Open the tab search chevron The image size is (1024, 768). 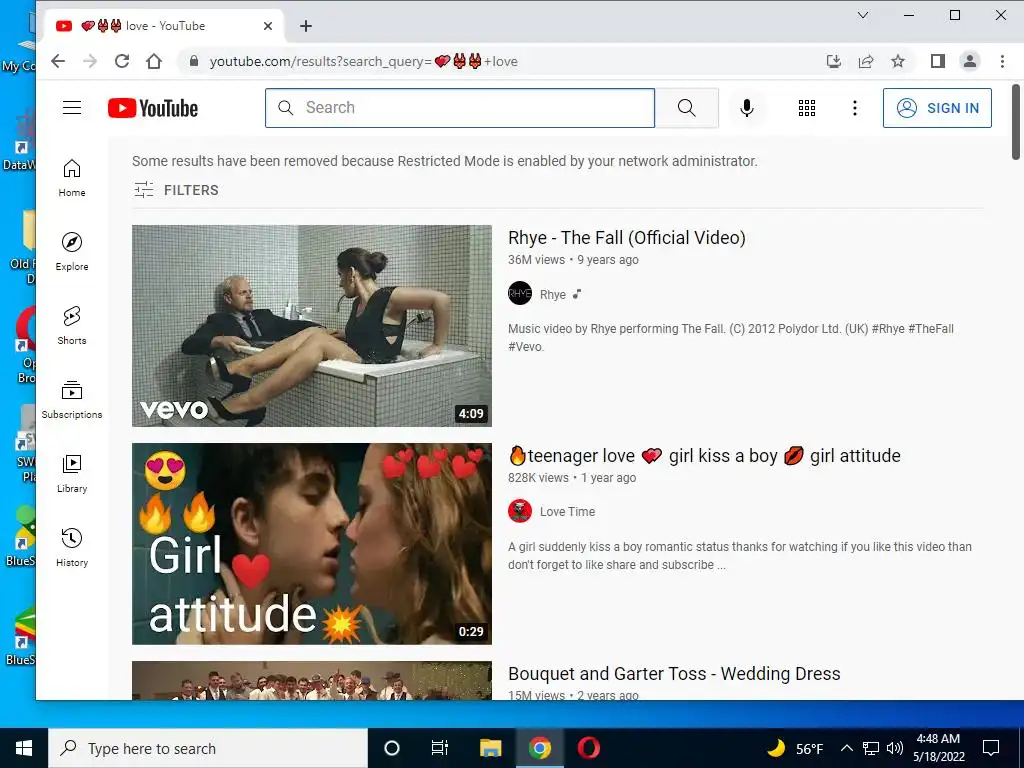863,15
